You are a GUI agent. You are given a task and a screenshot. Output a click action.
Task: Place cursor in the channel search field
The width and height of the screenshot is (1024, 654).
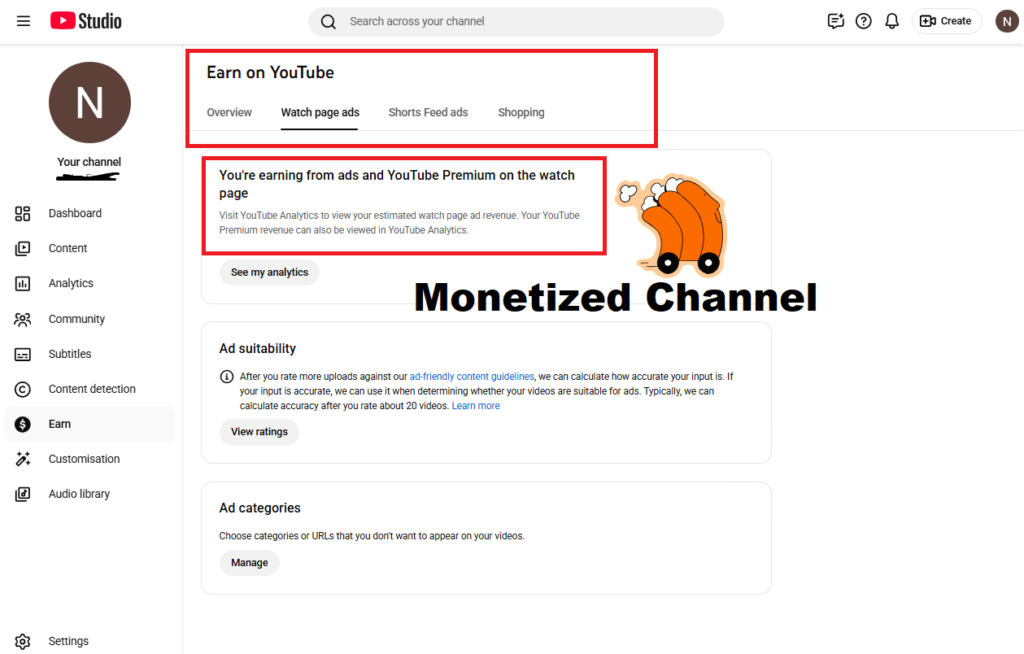coord(516,20)
